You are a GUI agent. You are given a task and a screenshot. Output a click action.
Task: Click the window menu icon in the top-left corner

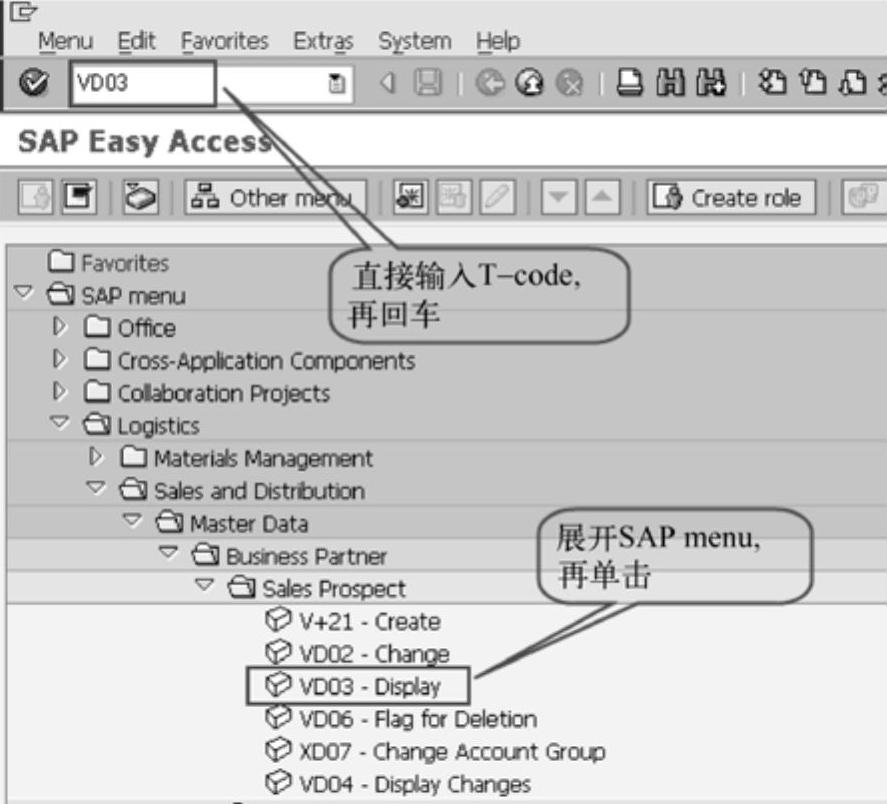(x=24, y=11)
